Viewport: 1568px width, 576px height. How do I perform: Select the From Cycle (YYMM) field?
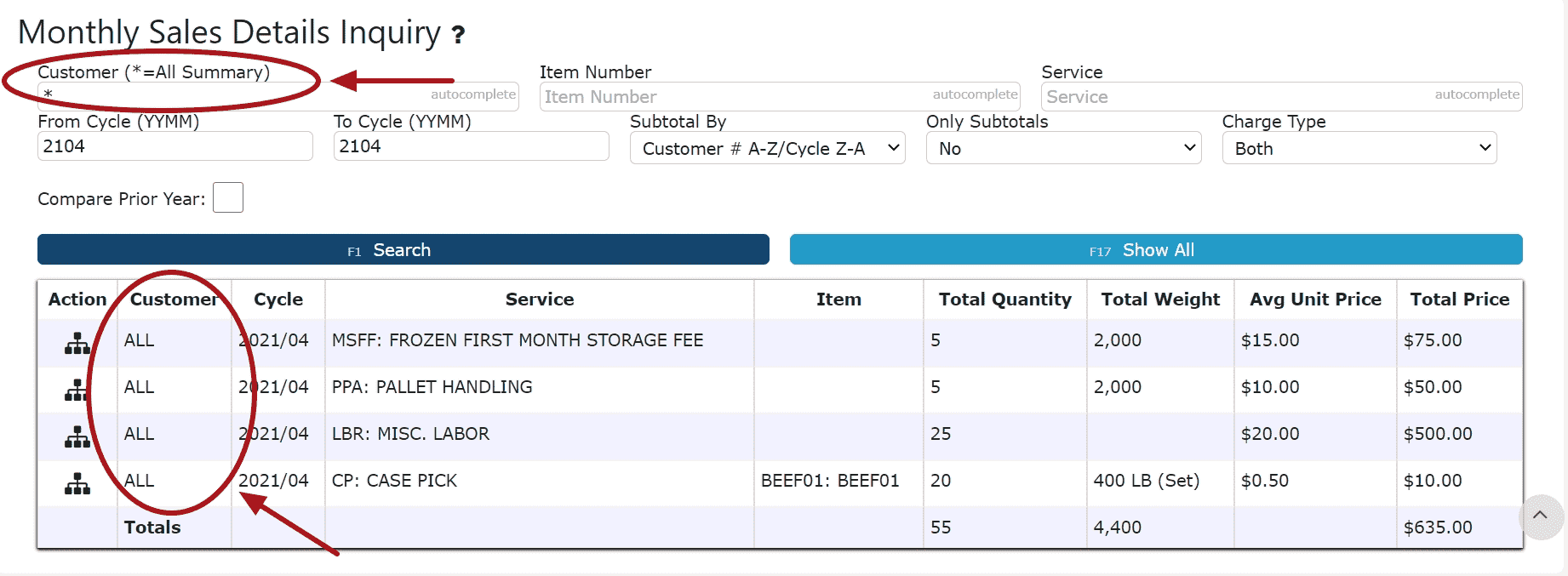pyautogui.click(x=175, y=146)
